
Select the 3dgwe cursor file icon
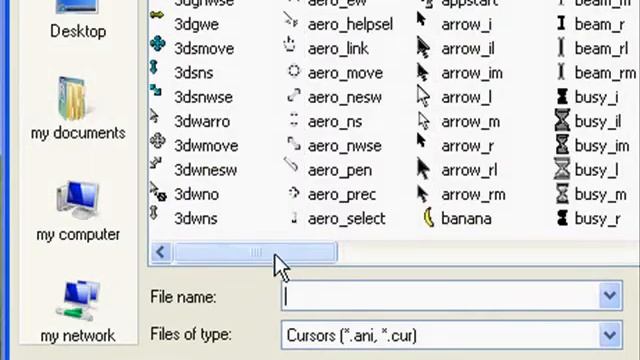click(x=157, y=16)
